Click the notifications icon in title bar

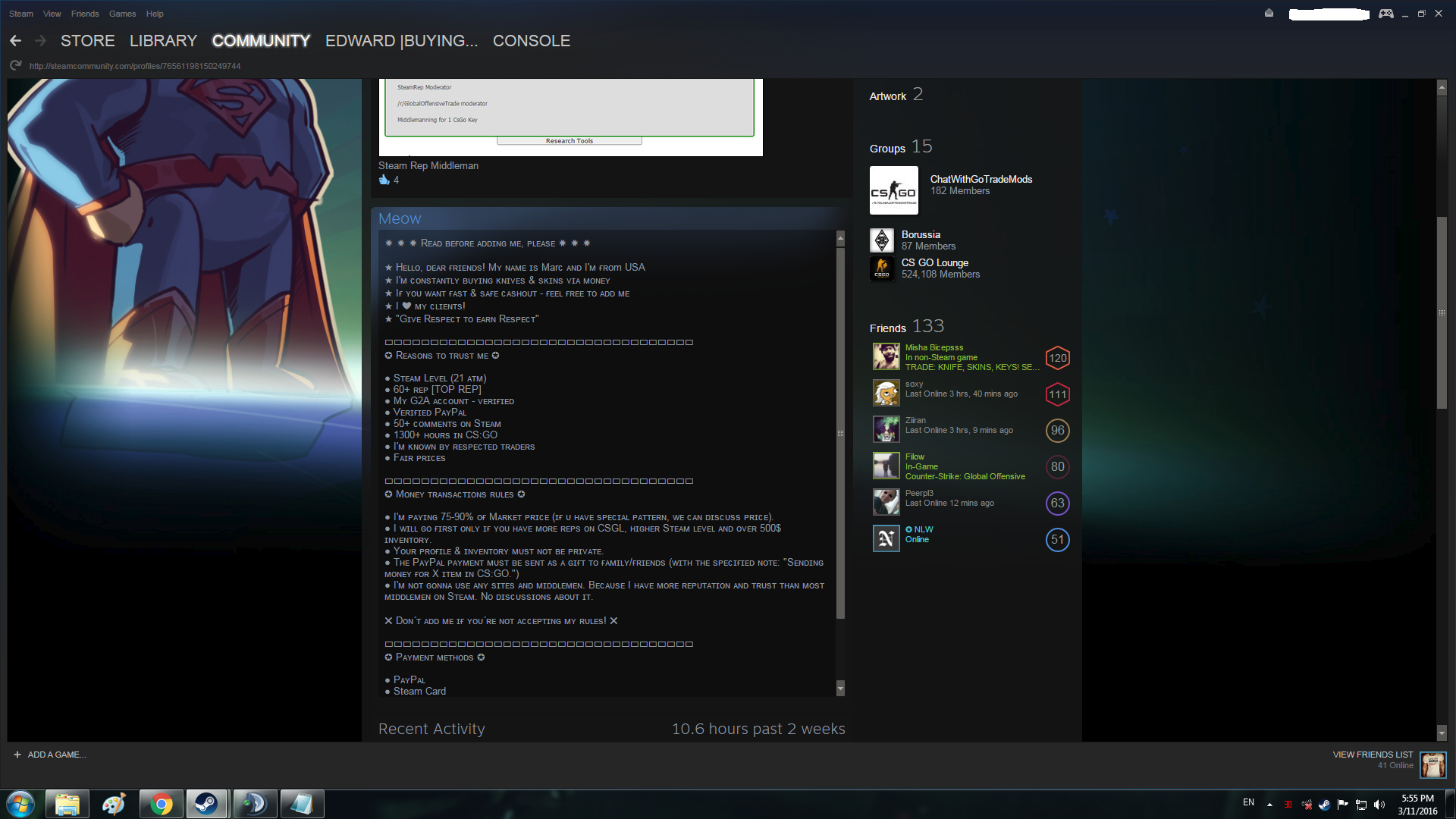click(1269, 14)
